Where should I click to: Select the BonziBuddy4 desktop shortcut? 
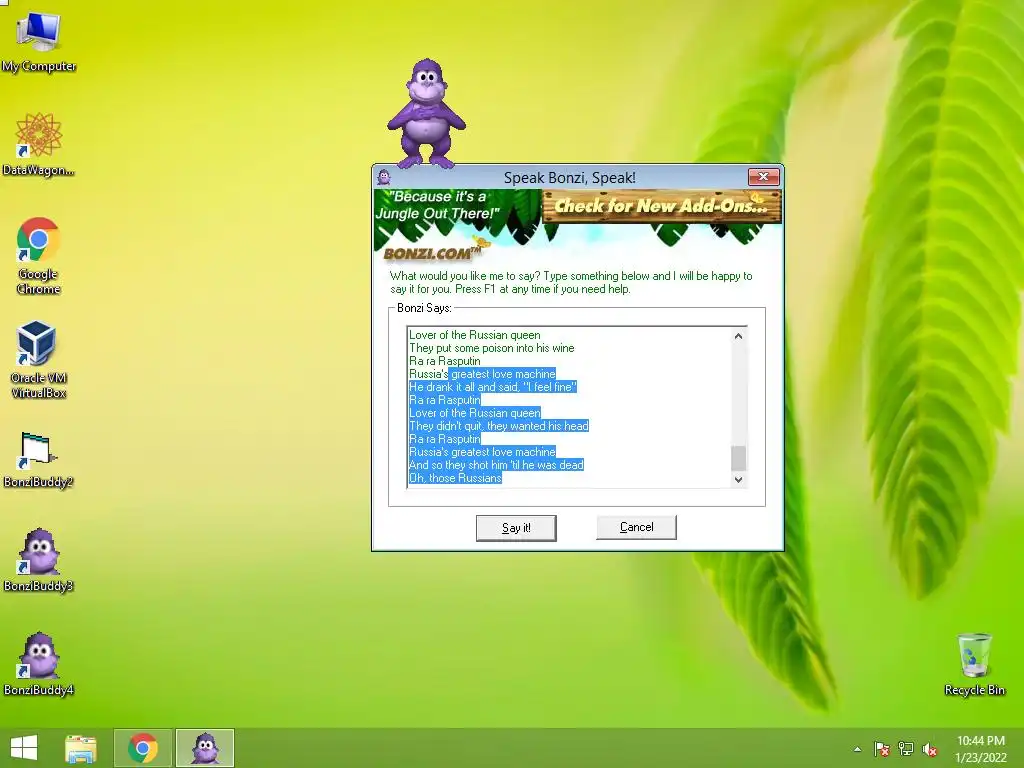[39, 664]
